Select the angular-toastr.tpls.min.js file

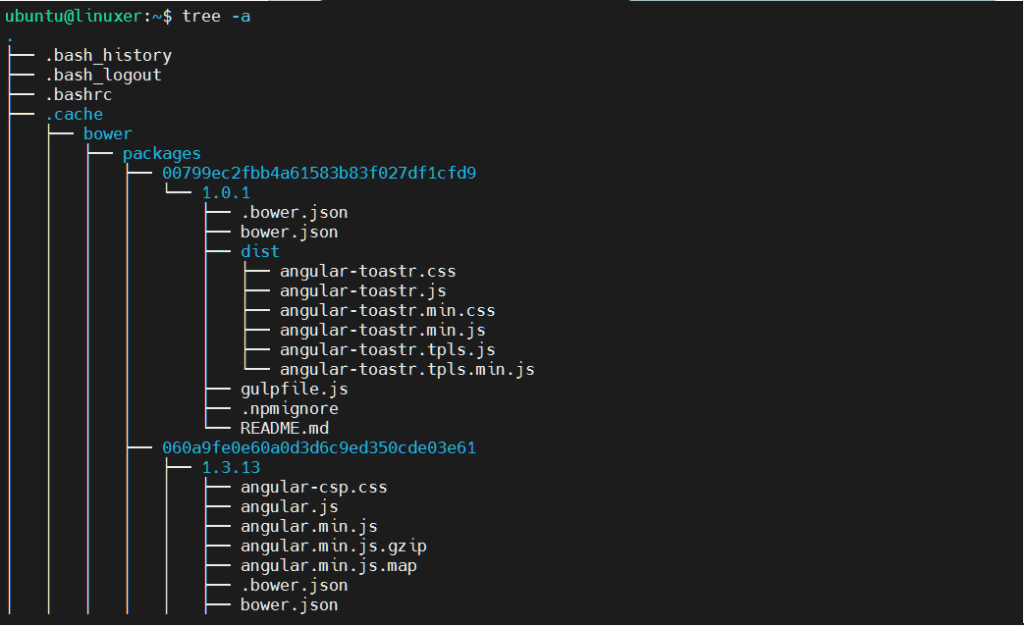click(406, 369)
